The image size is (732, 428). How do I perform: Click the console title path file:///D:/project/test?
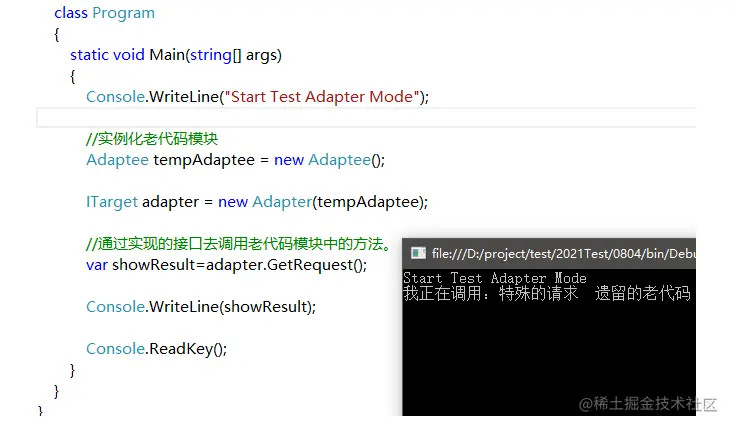(x=563, y=253)
